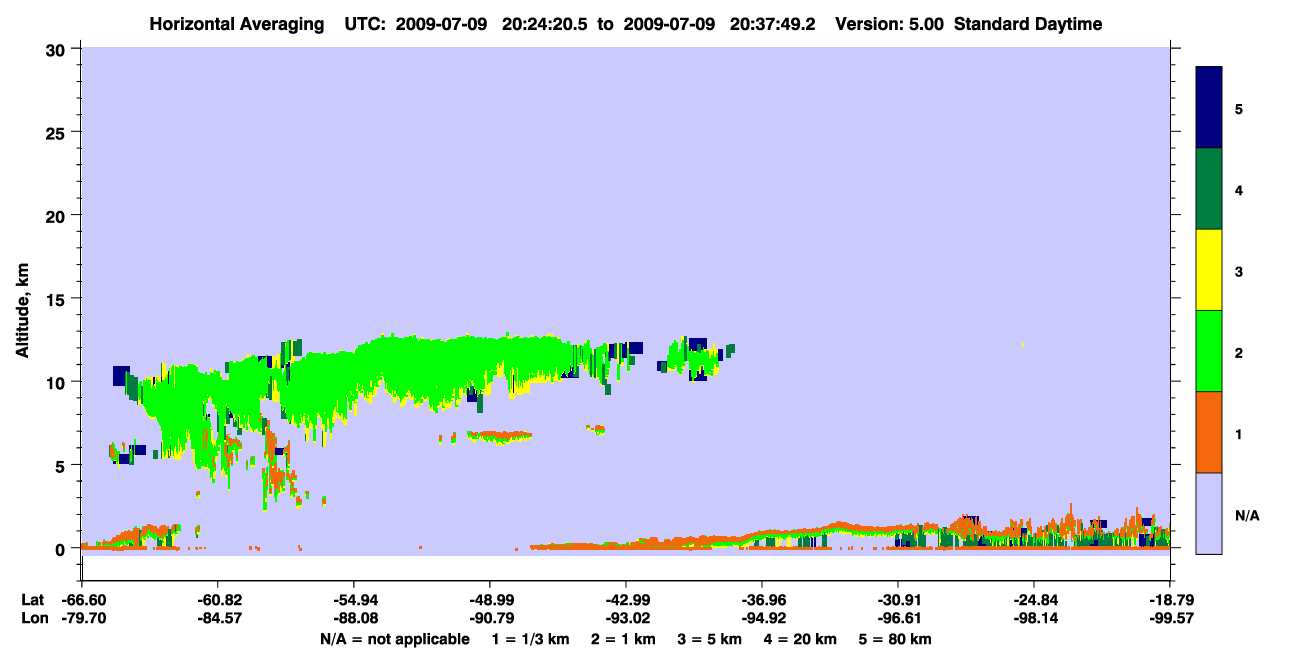The width and height of the screenshot is (1300, 667).
Task: Click the latitude value -24.84
Action: [x=1034, y=600]
